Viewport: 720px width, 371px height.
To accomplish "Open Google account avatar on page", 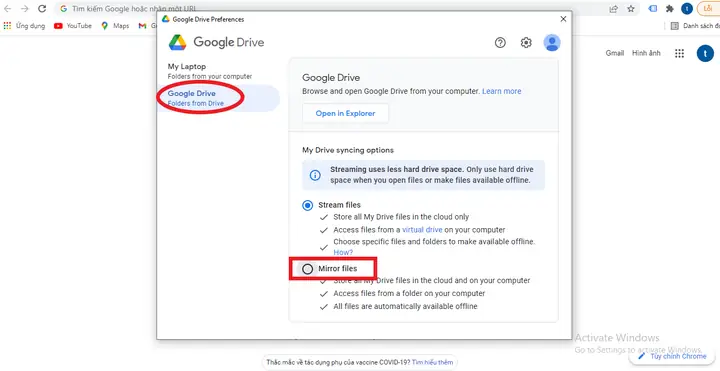I will pyautogui.click(x=705, y=53).
